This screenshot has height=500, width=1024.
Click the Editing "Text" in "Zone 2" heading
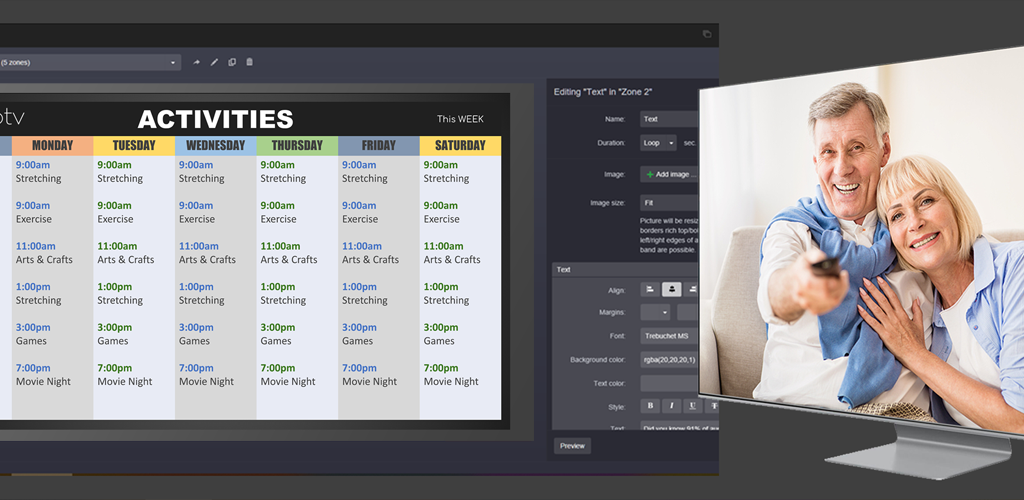click(x=603, y=92)
